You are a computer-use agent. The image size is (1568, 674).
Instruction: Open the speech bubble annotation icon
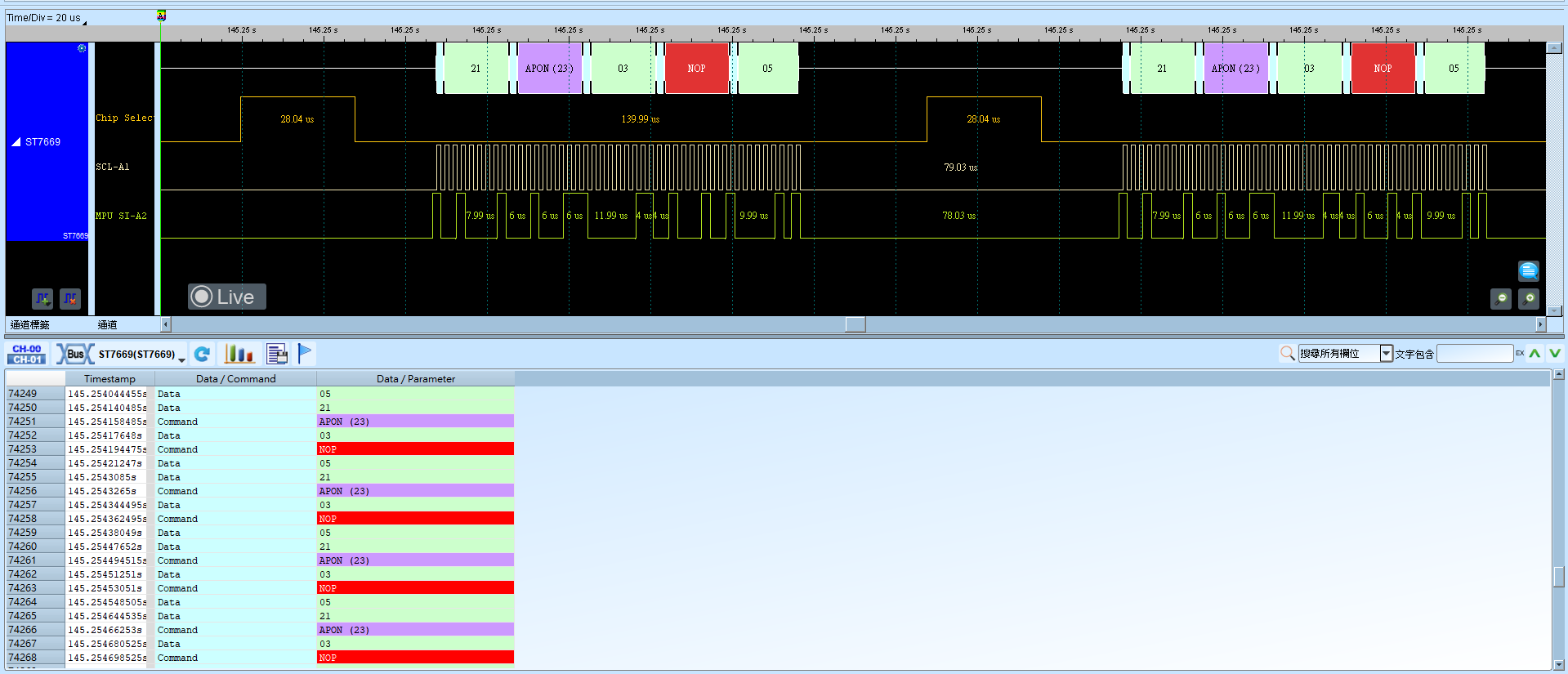(1529, 270)
